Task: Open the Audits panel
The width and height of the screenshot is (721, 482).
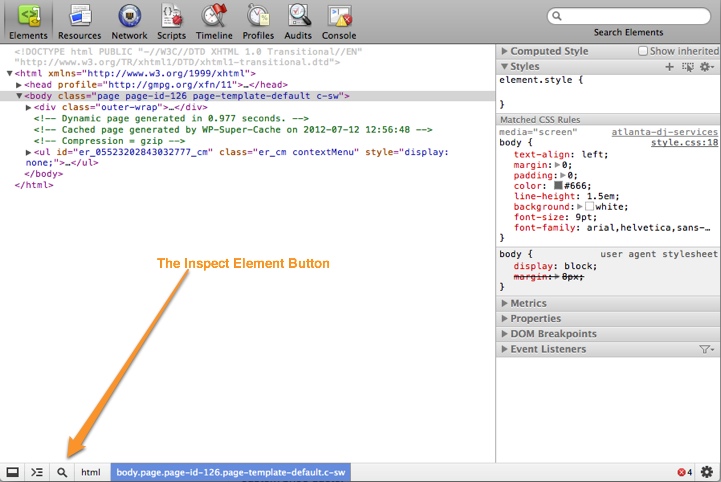Action: pos(298,22)
